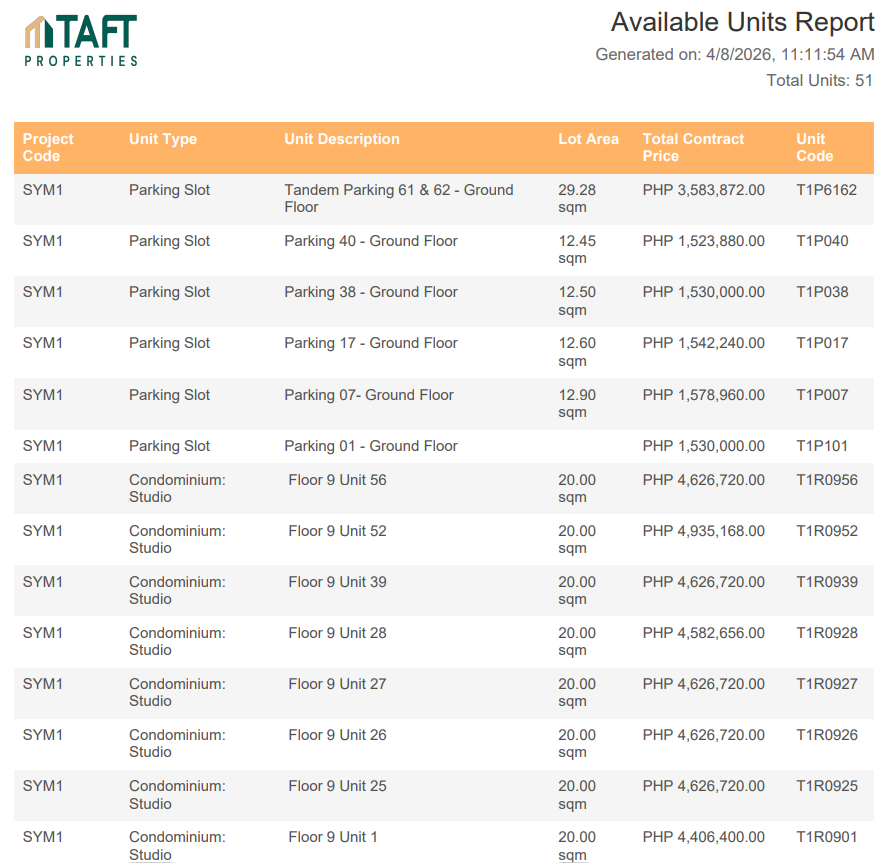Click the Floor 9 Unit 56 description
This screenshot has width=896, height=863.
click(x=337, y=480)
